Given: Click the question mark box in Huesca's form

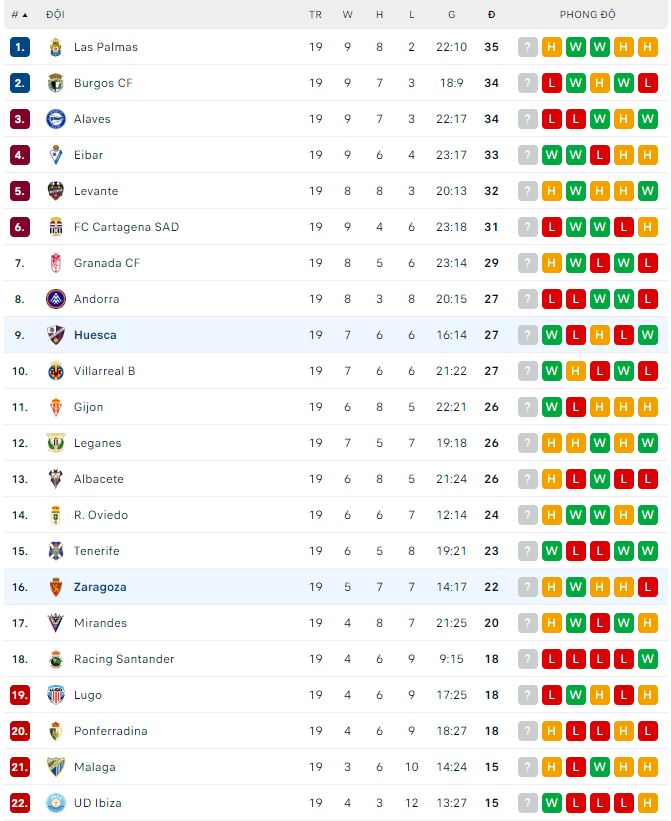Looking at the screenshot, I should (x=527, y=335).
